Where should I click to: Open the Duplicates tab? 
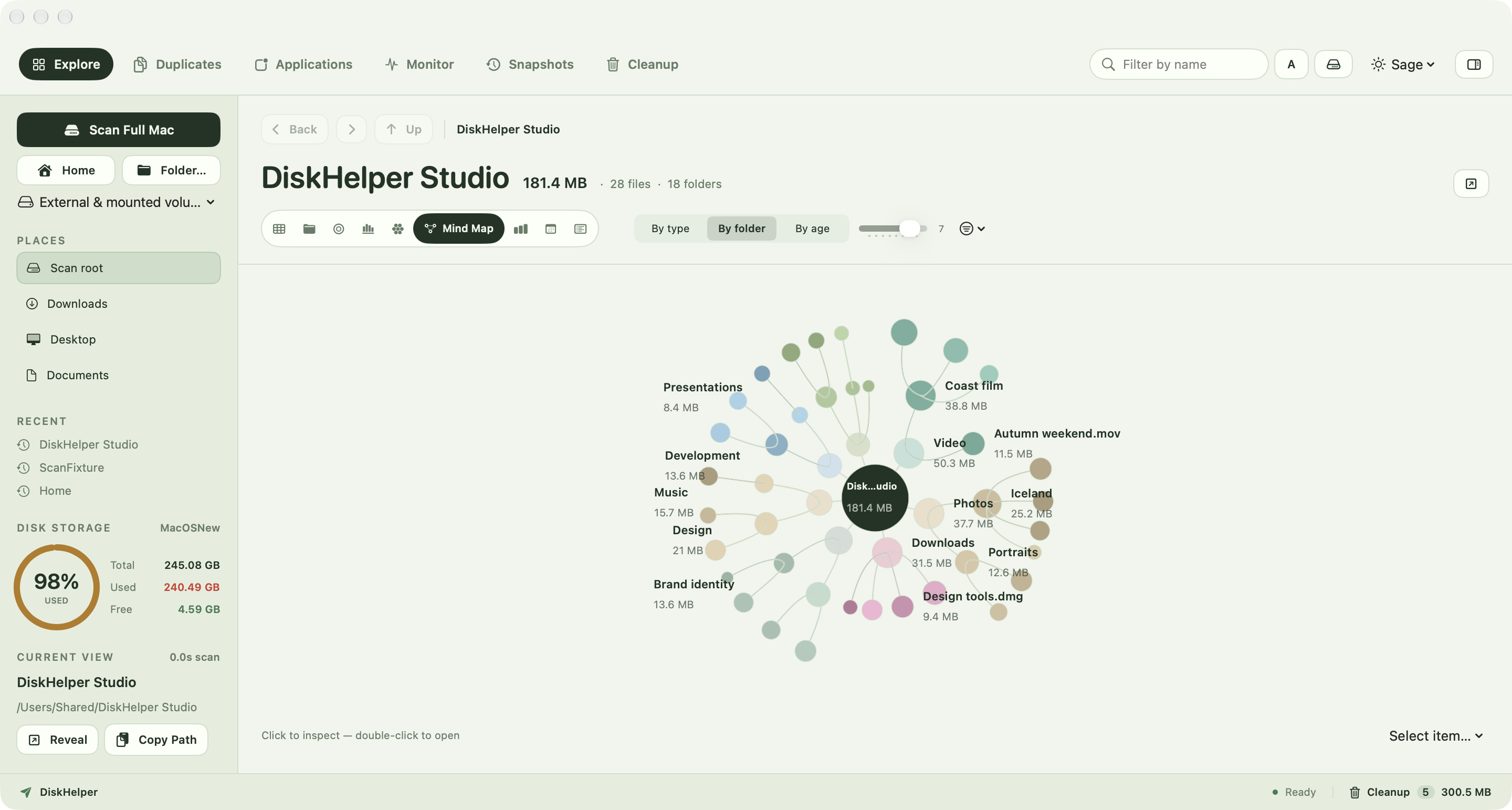click(177, 64)
